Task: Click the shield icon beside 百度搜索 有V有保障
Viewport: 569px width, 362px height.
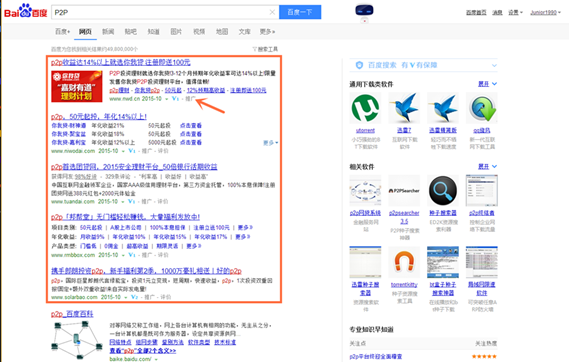Action: click(359, 65)
